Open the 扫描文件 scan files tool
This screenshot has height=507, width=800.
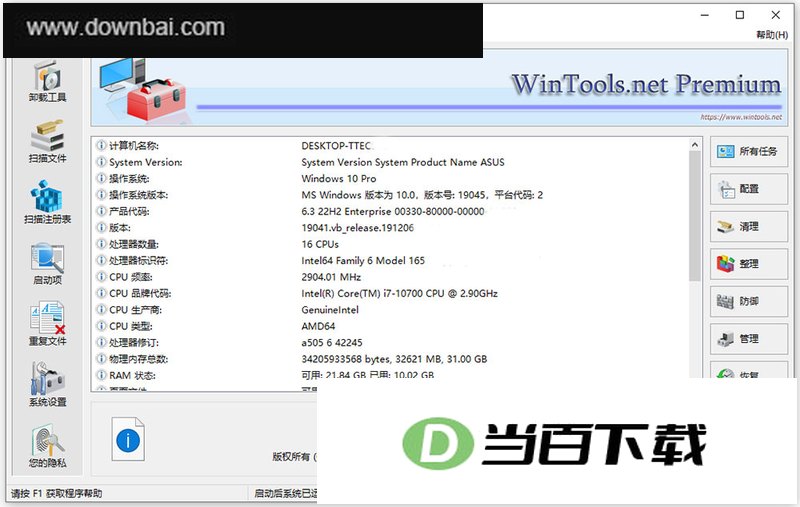(47, 142)
